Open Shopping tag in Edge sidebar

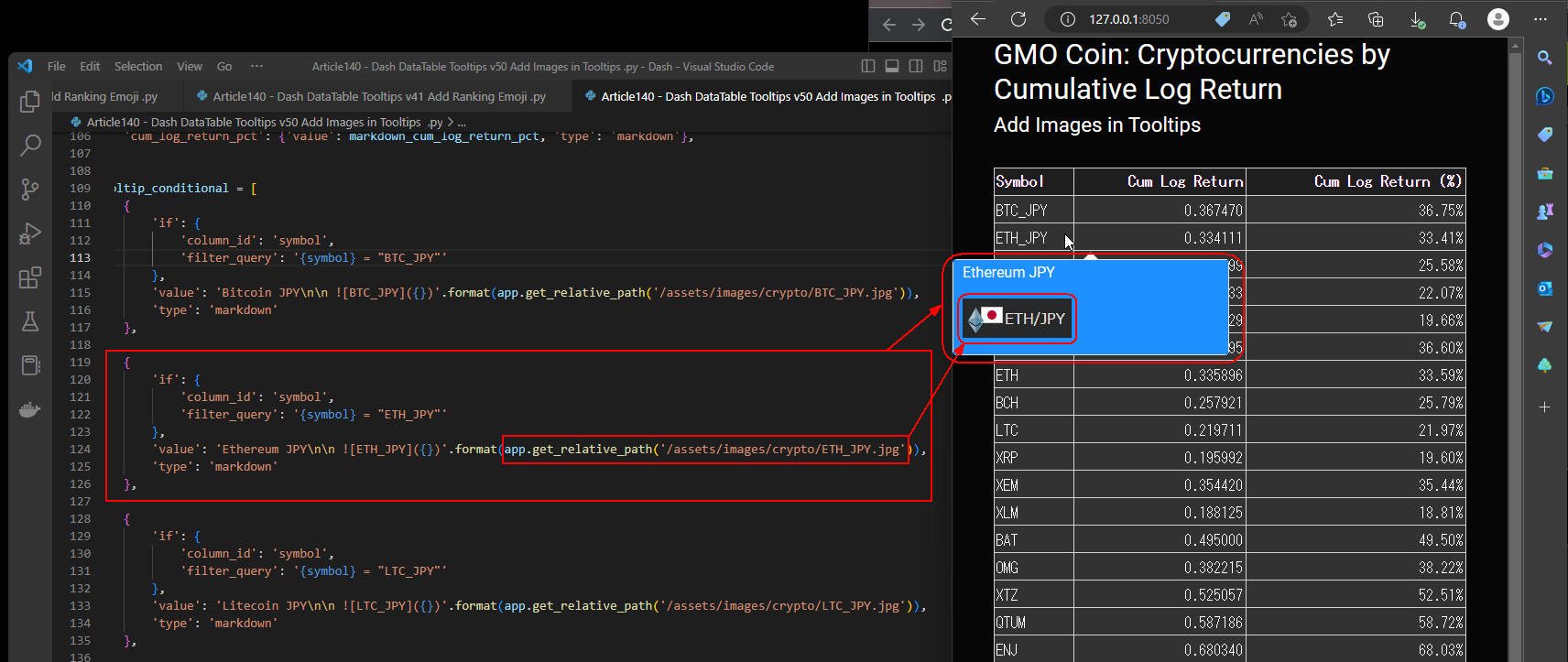1545,135
